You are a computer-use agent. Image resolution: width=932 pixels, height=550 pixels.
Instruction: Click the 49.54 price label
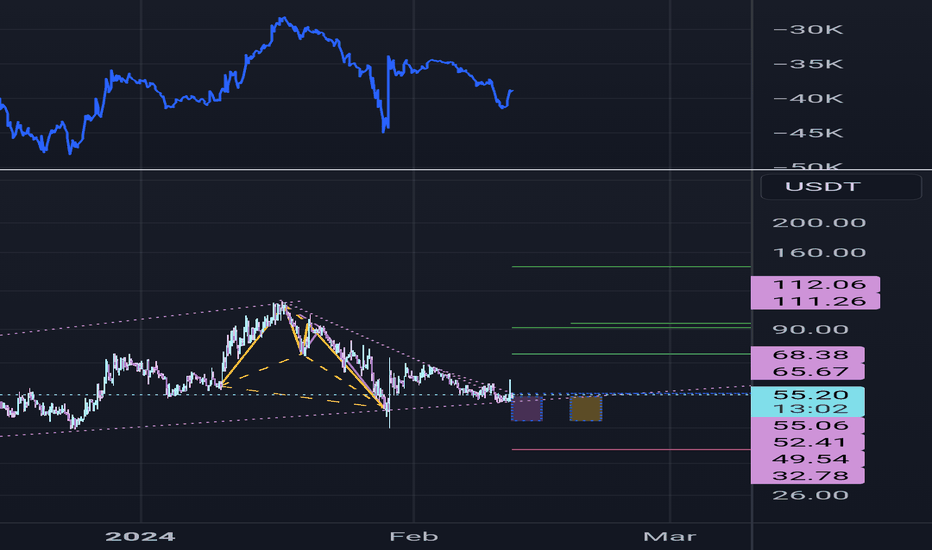[808, 458]
